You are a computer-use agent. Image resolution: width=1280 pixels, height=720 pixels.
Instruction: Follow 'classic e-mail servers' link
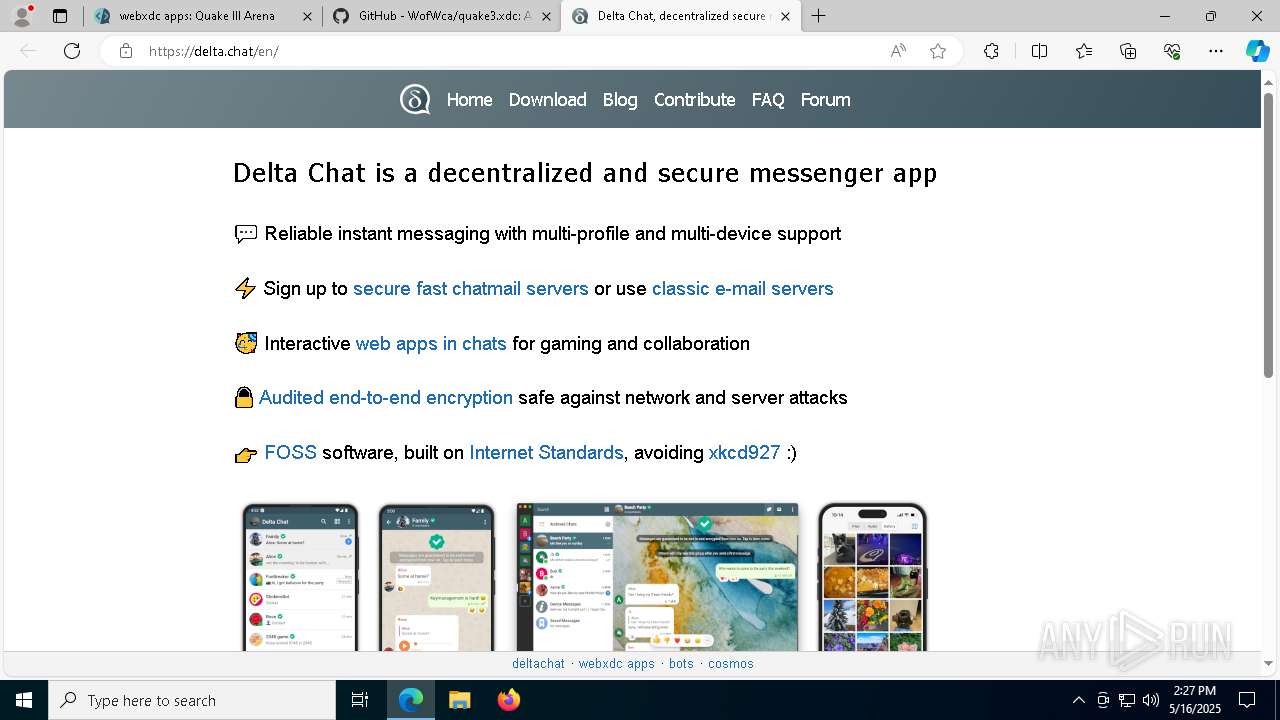click(742, 289)
